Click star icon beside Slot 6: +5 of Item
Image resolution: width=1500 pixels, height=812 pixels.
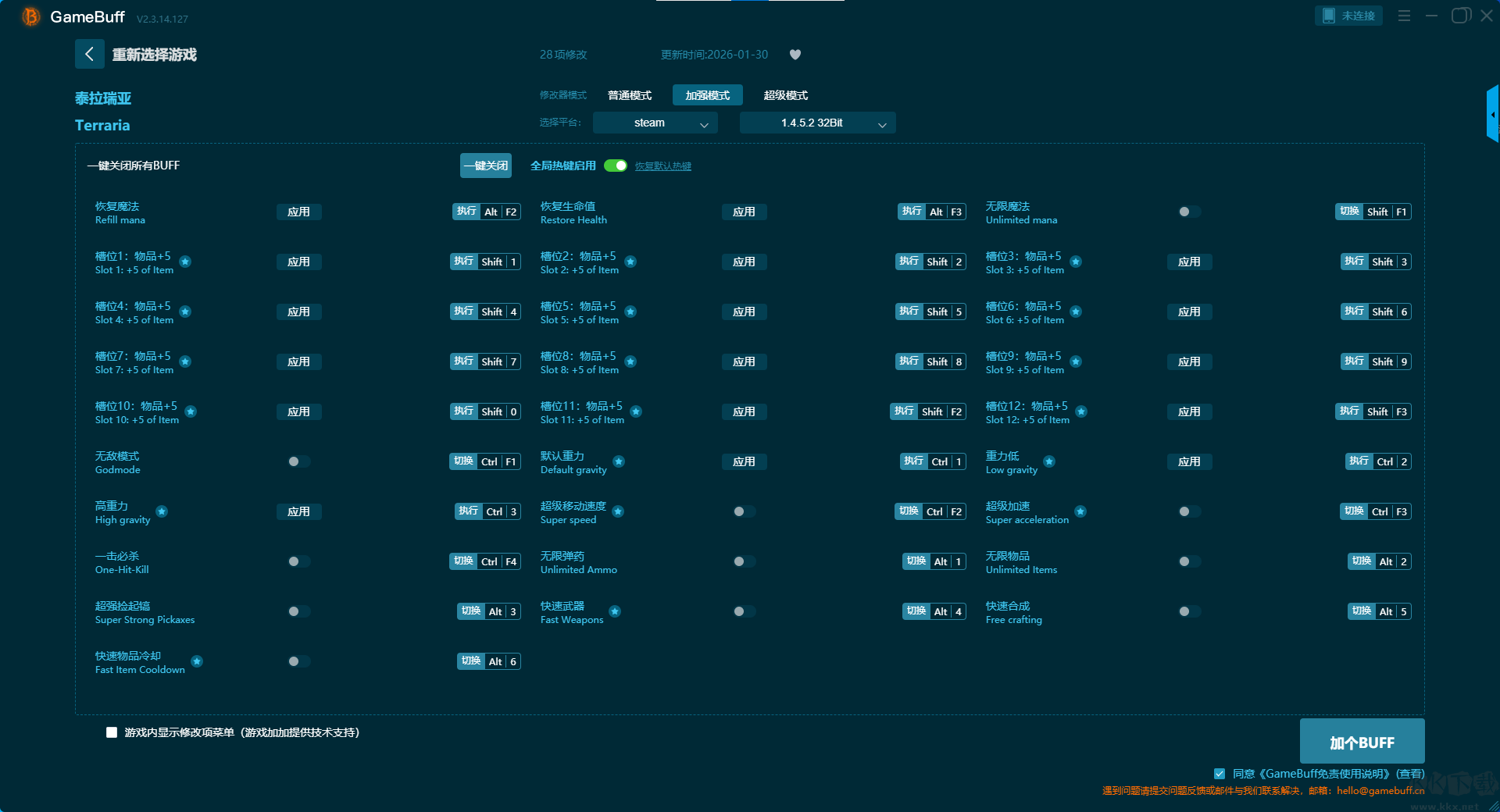coord(1076,312)
